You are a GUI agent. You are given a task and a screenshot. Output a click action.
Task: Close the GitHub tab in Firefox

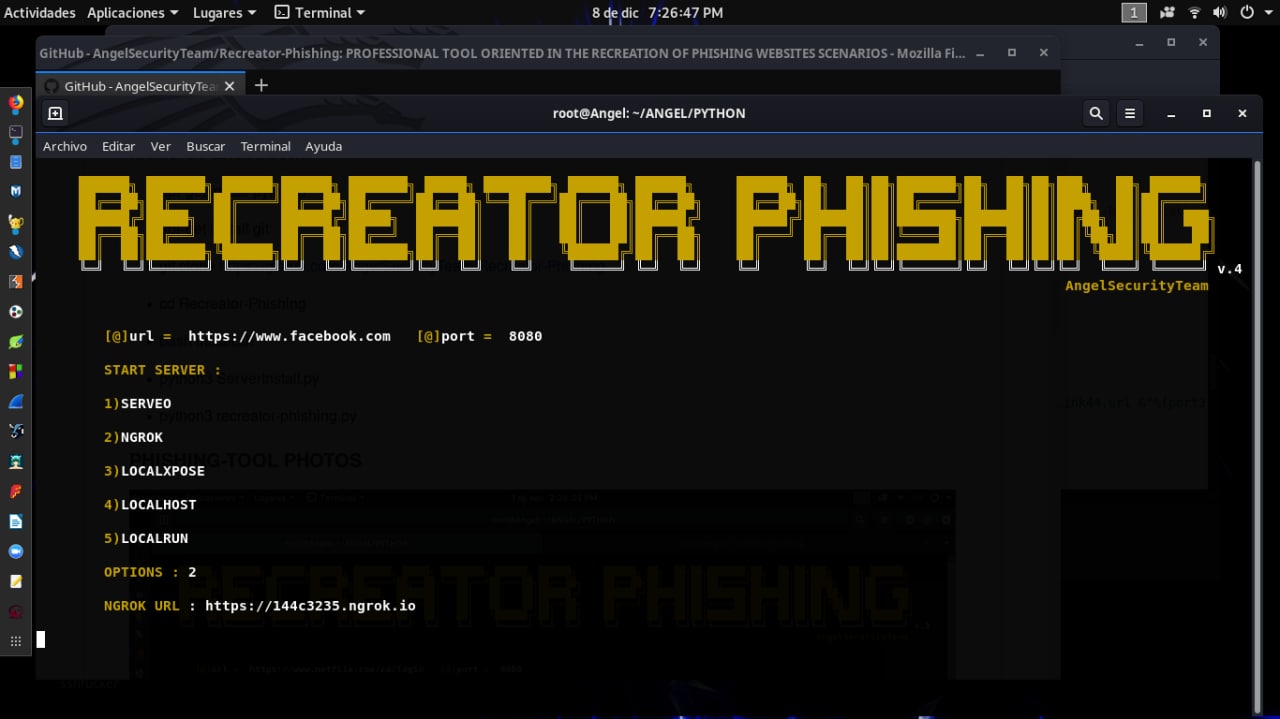[x=229, y=86]
